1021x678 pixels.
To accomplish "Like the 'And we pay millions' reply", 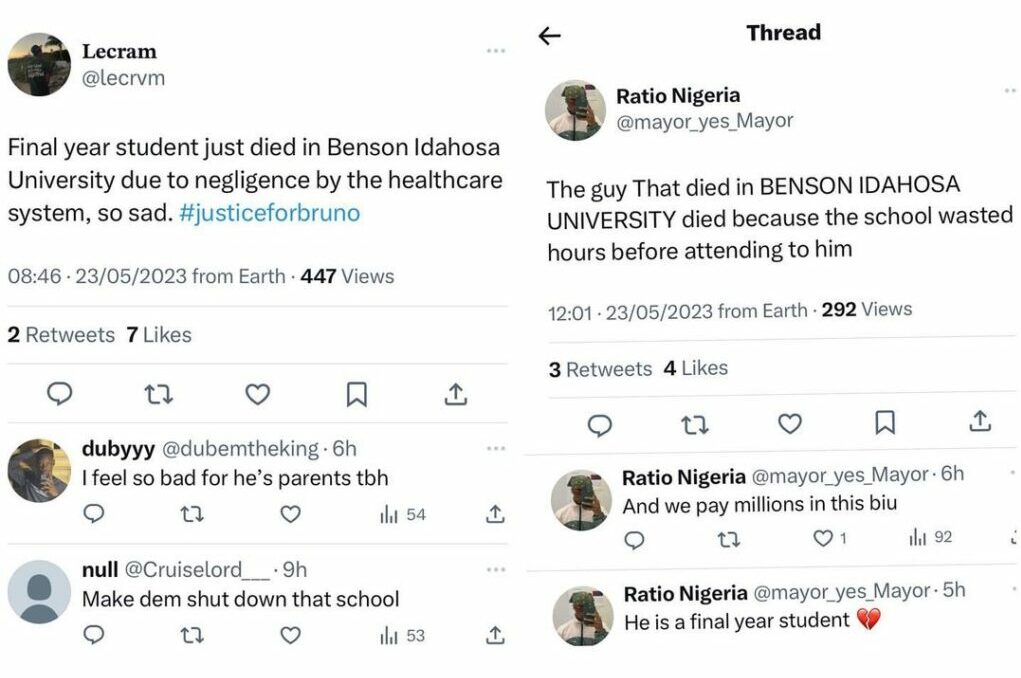I will [x=823, y=539].
